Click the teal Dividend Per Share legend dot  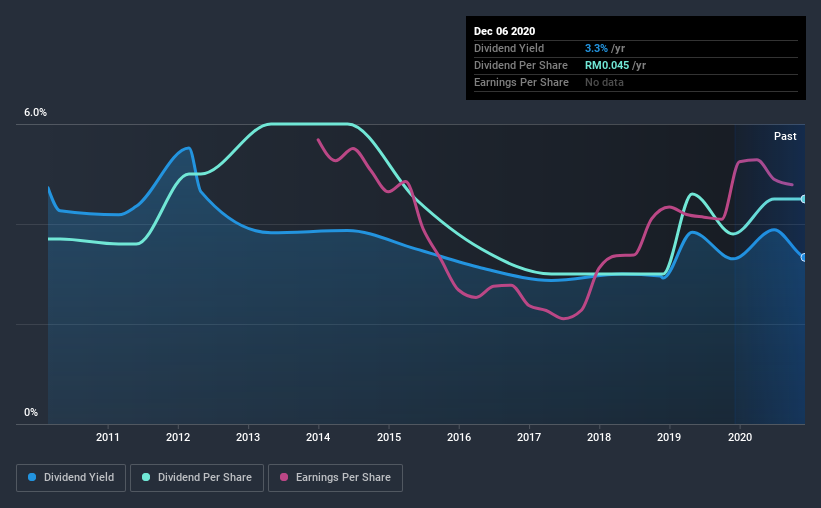[x=146, y=477]
